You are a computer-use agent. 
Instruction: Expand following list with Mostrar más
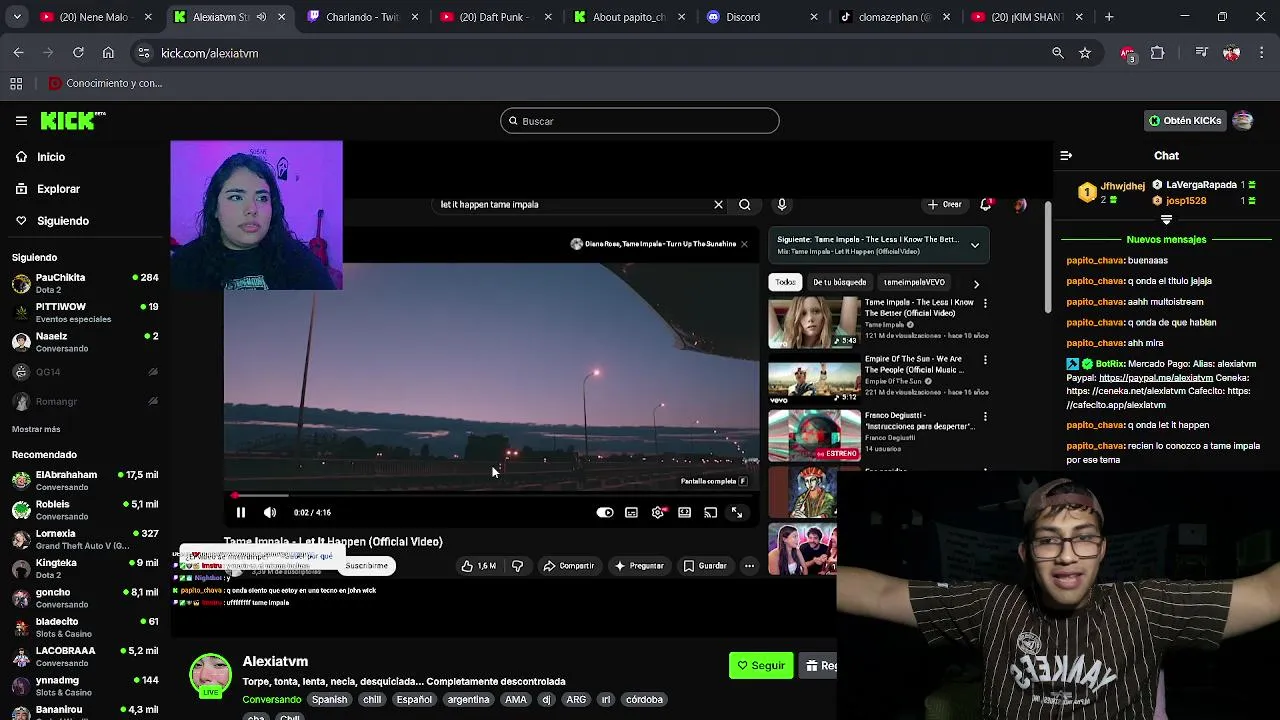(36, 429)
